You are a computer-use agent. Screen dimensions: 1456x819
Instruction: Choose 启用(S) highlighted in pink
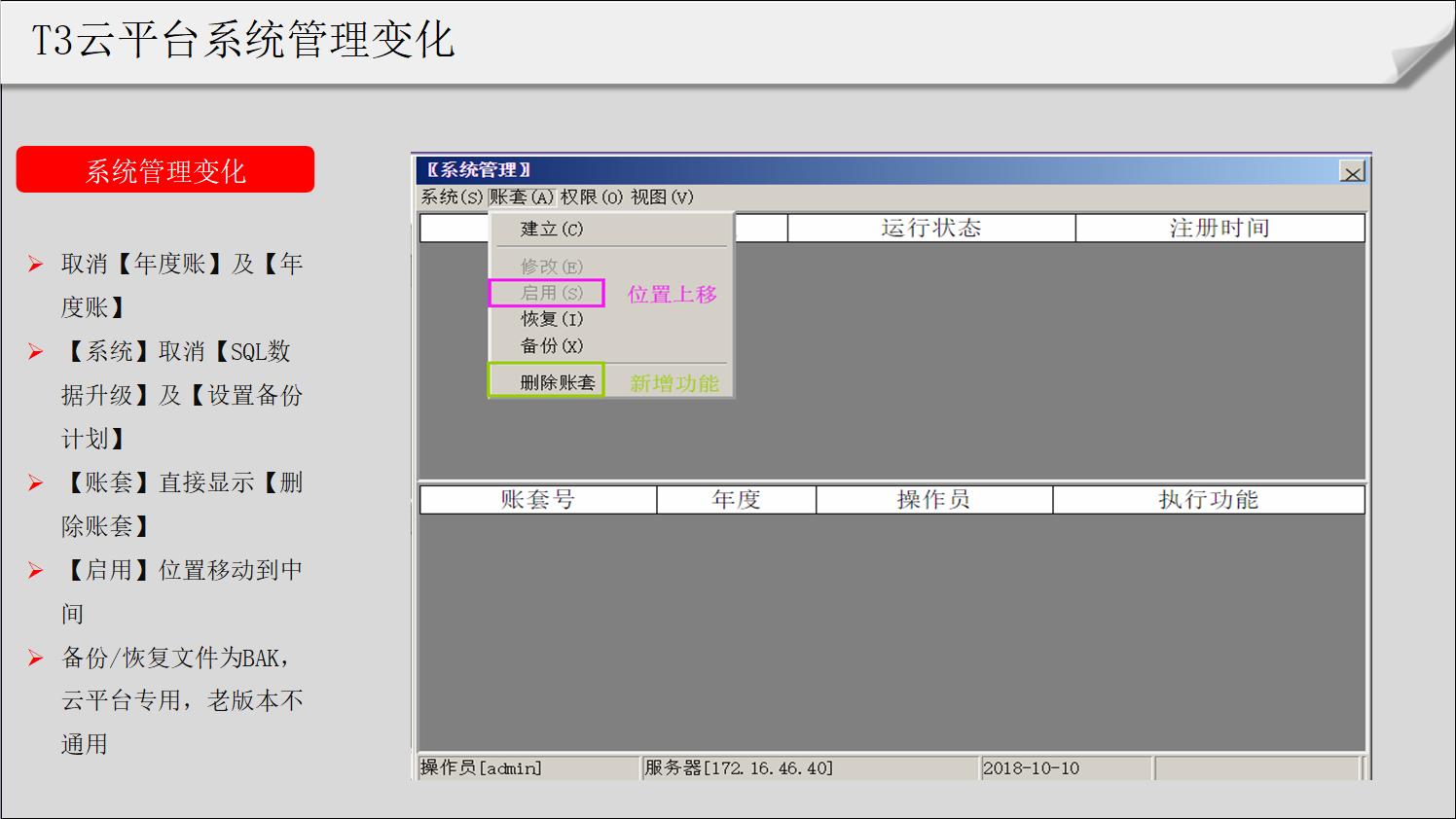545,292
